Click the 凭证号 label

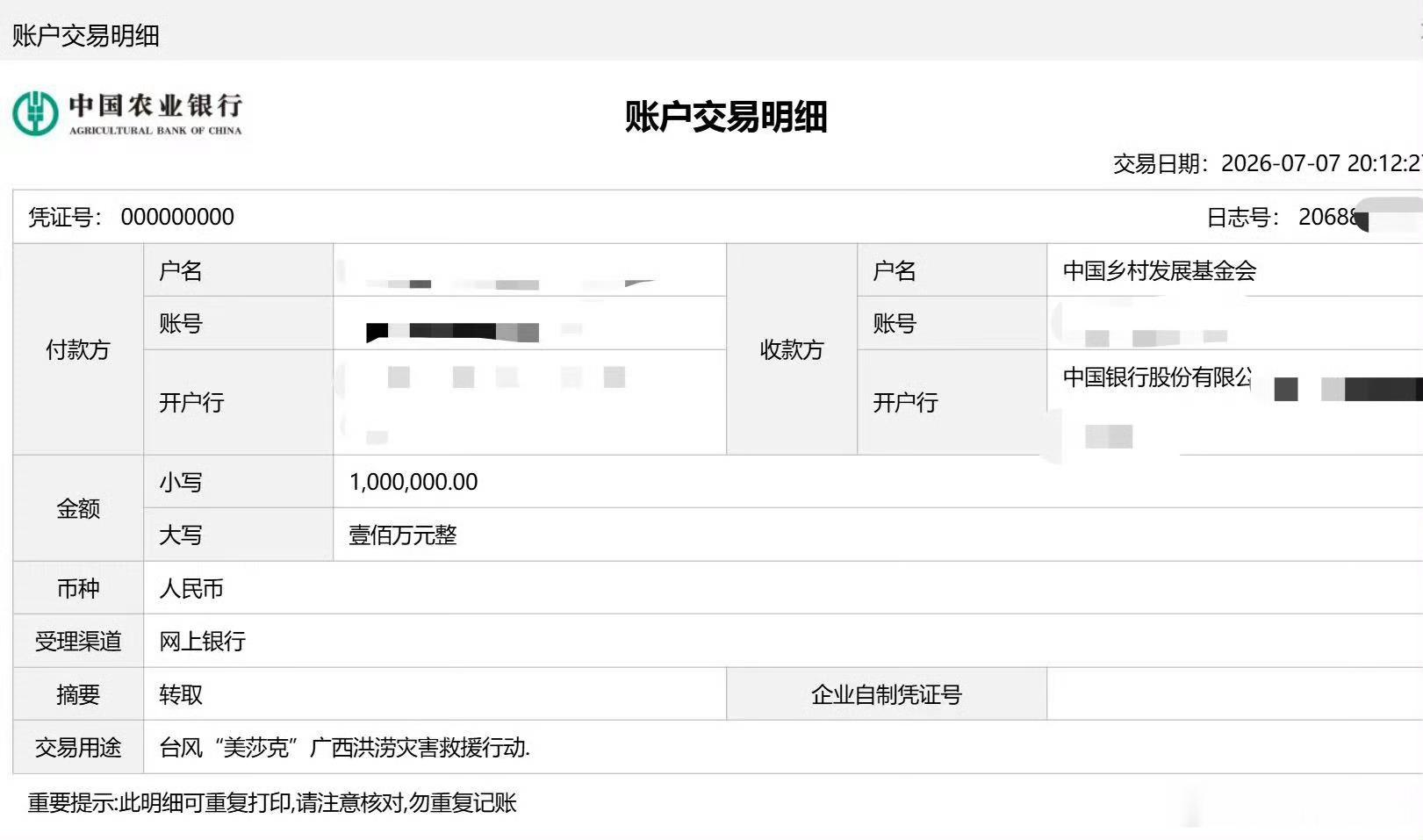point(65,217)
